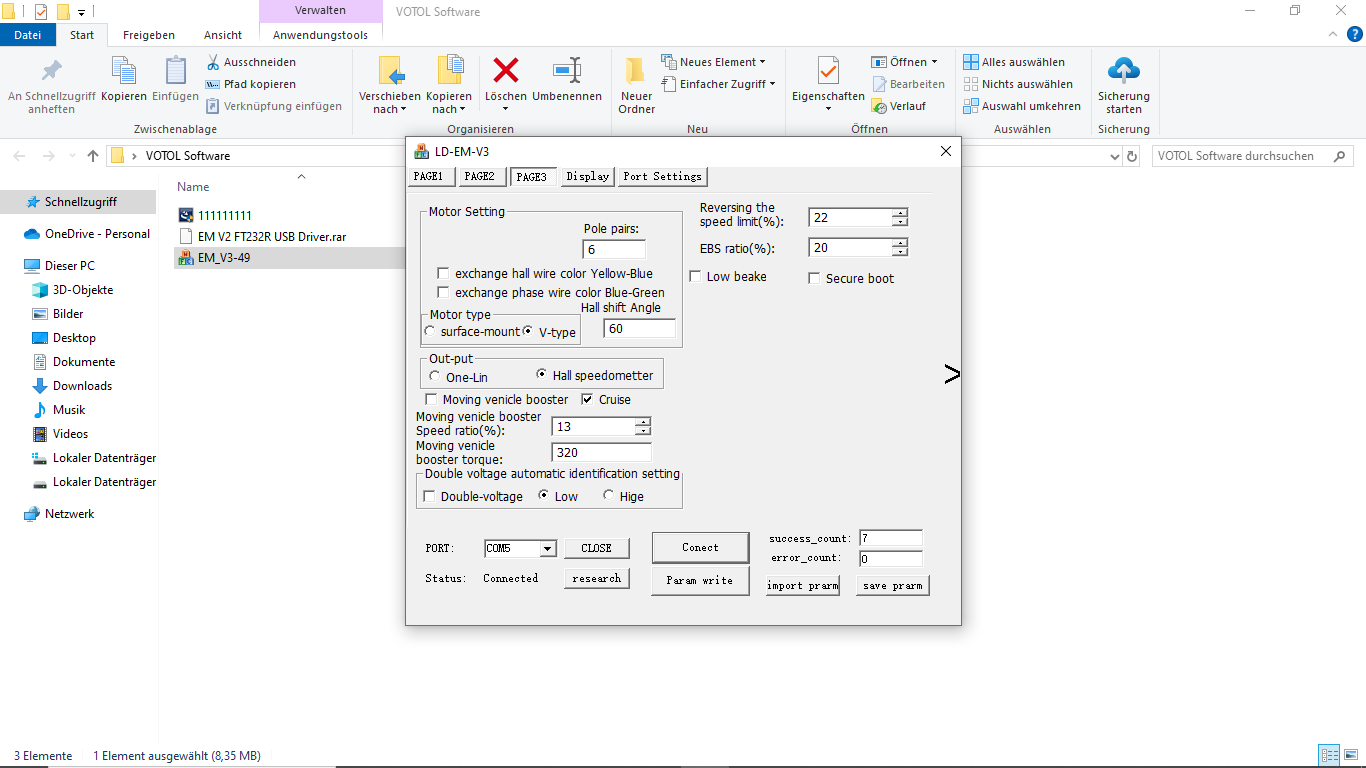Switch to the PAGE2 tab
Screen dimensions: 1366x768
tap(480, 177)
